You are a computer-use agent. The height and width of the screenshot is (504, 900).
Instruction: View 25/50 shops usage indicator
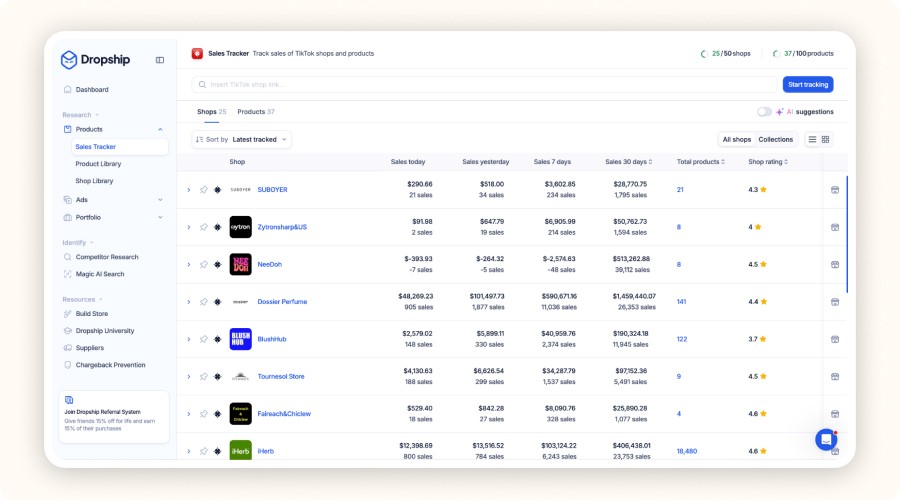[x=726, y=53]
